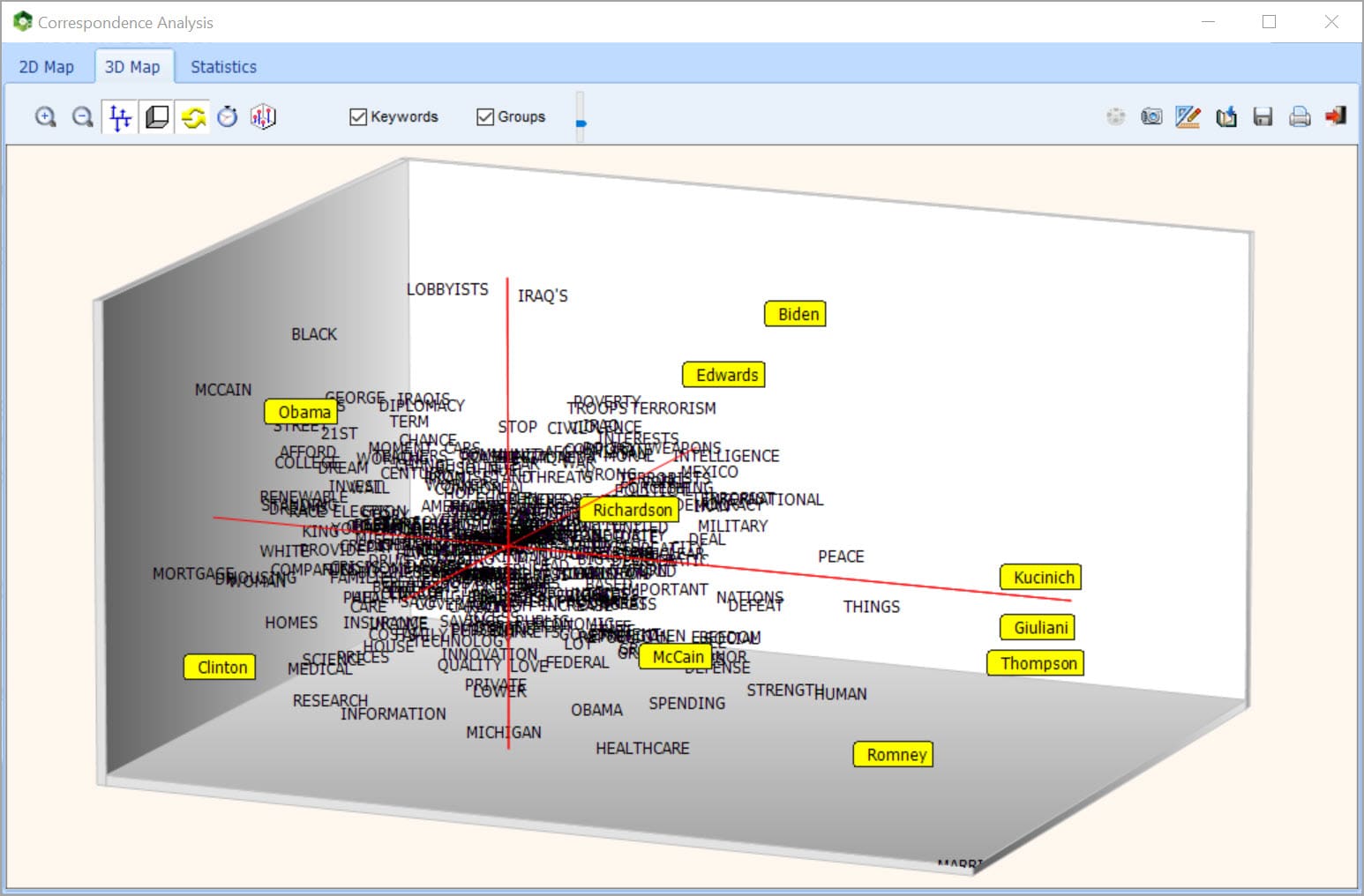Click the THINGS keyword
This screenshot has height=896, width=1364.
click(x=872, y=607)
